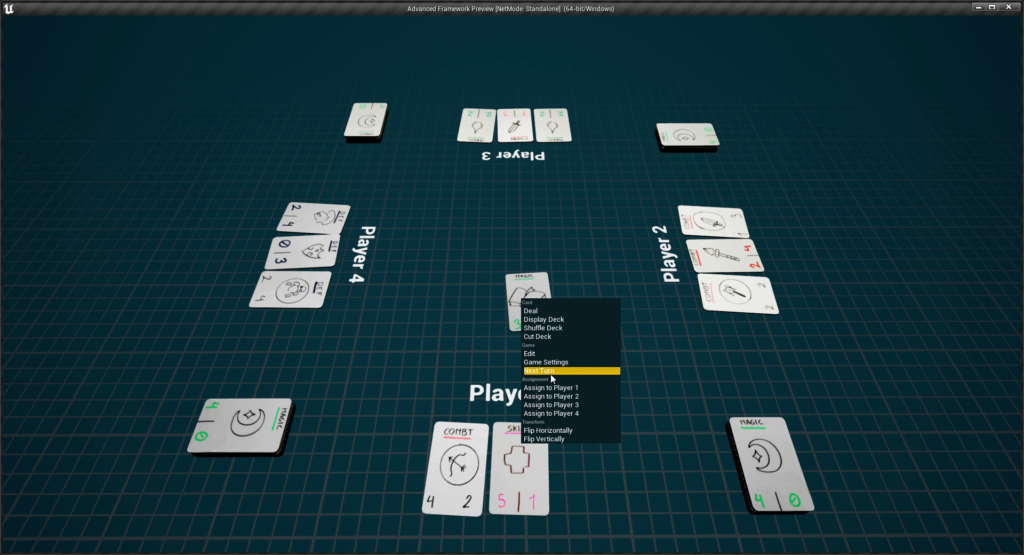This screenshot has width=1024, height=555.
Task: Select Player 2's top sword circle card
Action: [x=712, y=222]
